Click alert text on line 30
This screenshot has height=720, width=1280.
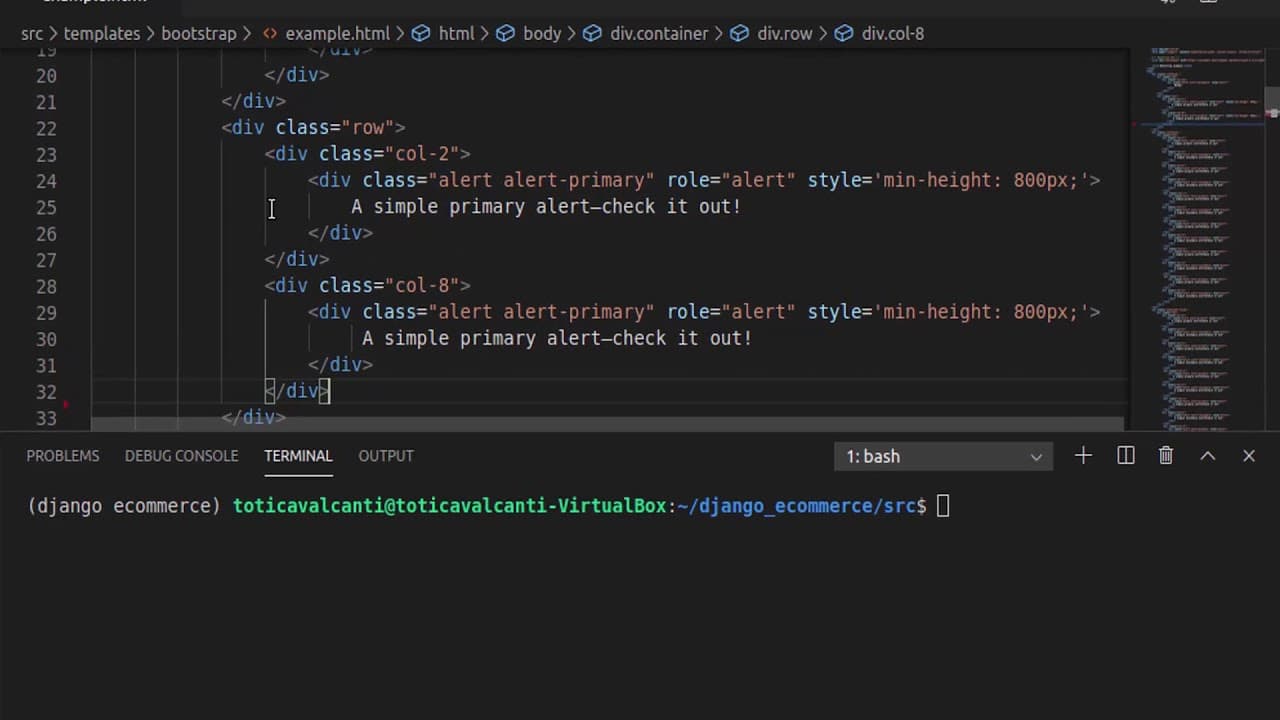tap(557, 338)
